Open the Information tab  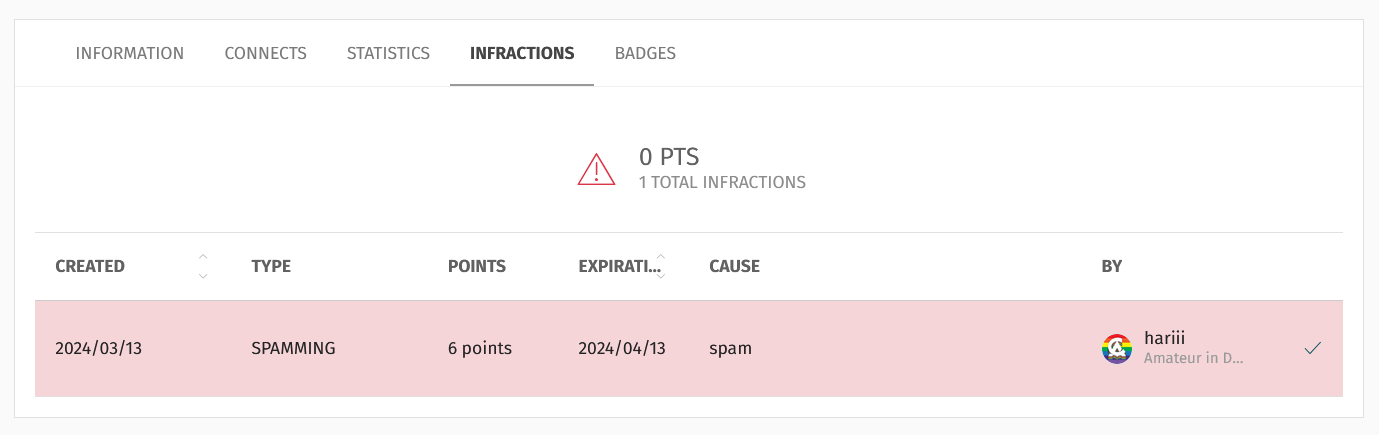coord(130,53)
